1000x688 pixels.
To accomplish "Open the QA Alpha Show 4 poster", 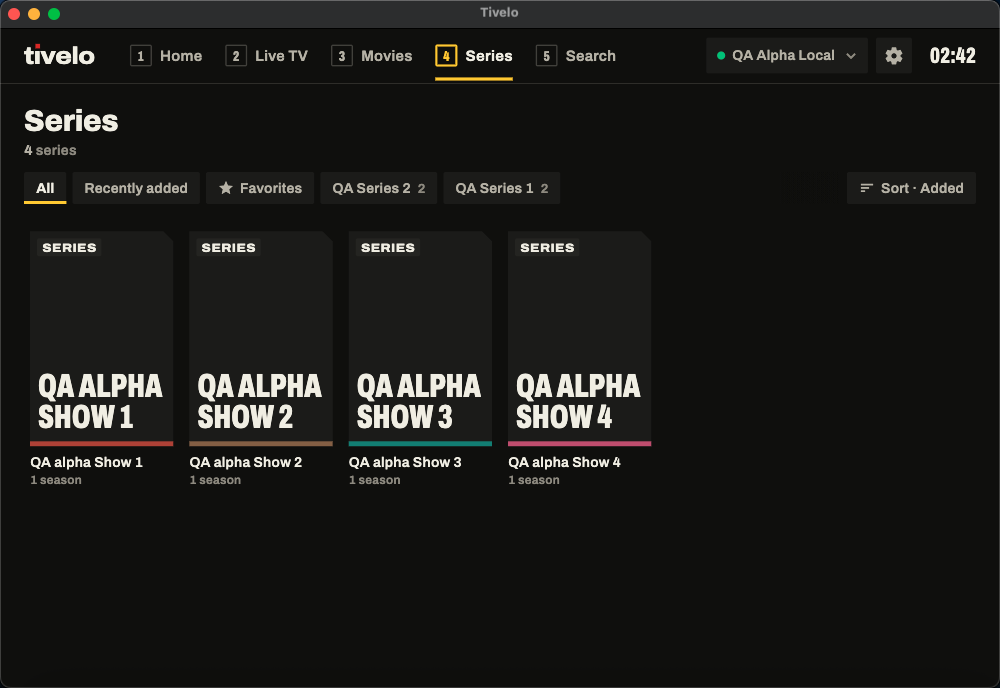I will pyautogui.click(x=580, y=339).
